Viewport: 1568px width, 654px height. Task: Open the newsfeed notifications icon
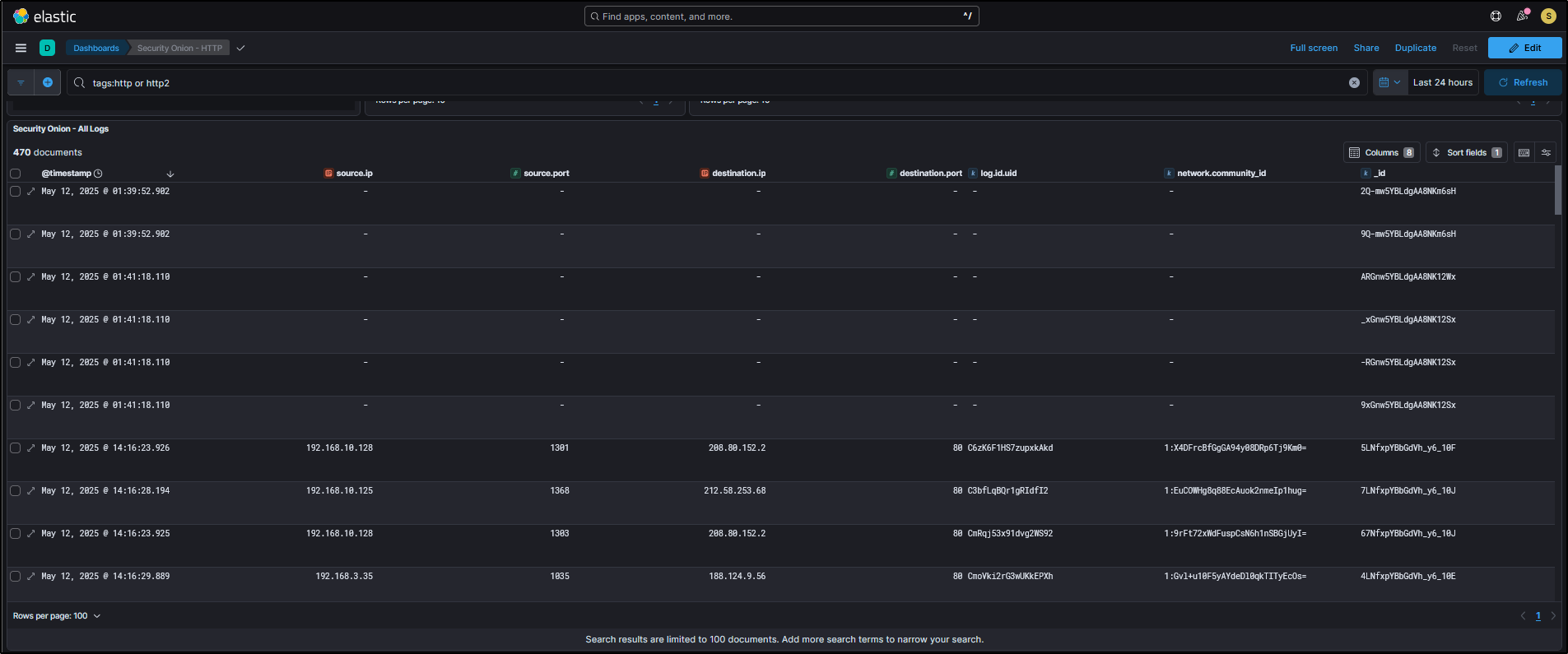coord(1522,16)
